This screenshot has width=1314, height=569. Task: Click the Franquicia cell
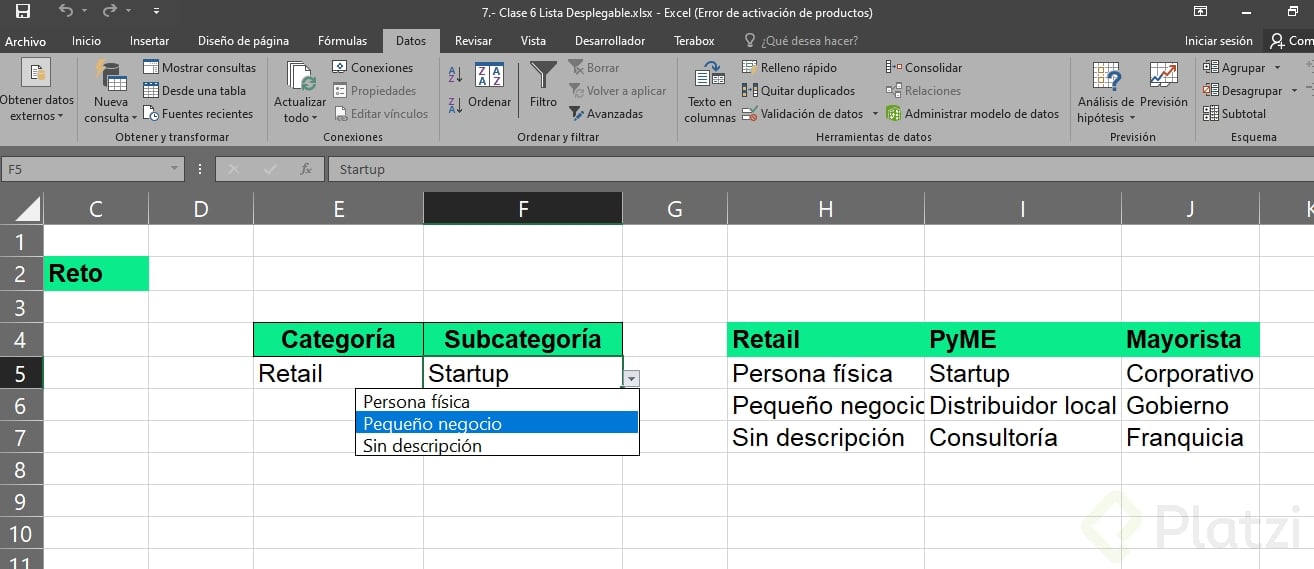1190,437
